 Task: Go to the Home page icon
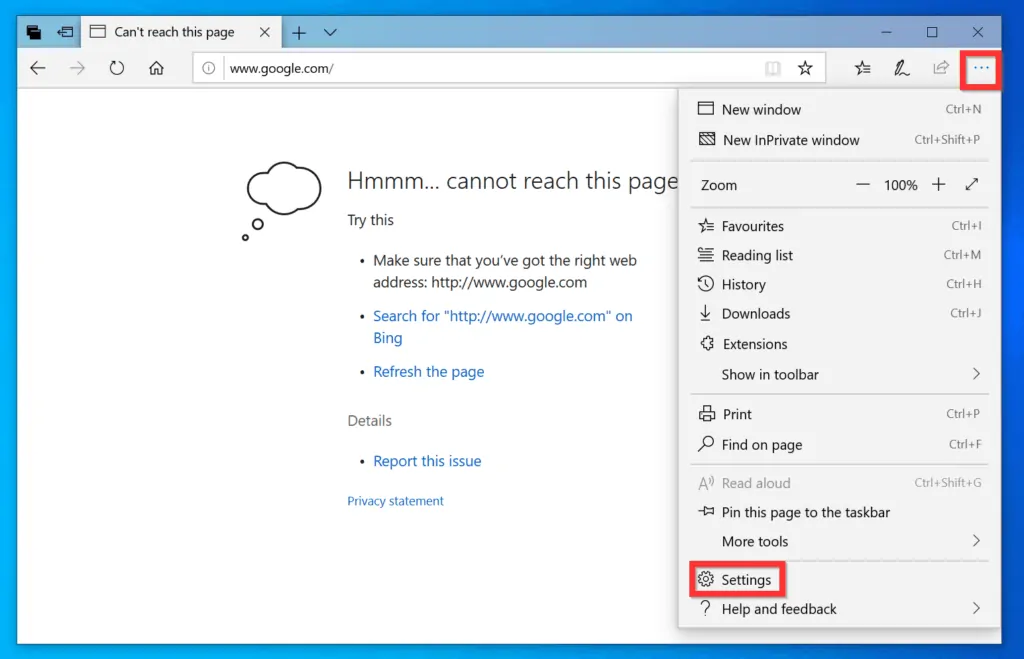click(156, 68)
